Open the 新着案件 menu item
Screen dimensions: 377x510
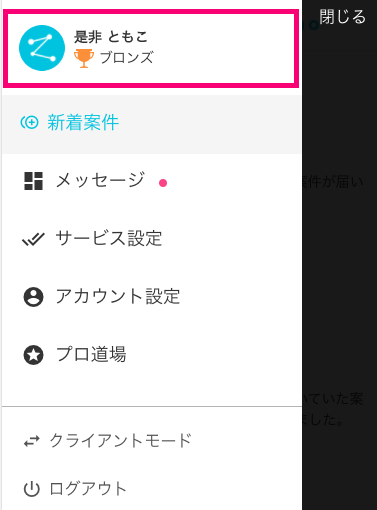[152, 124]
